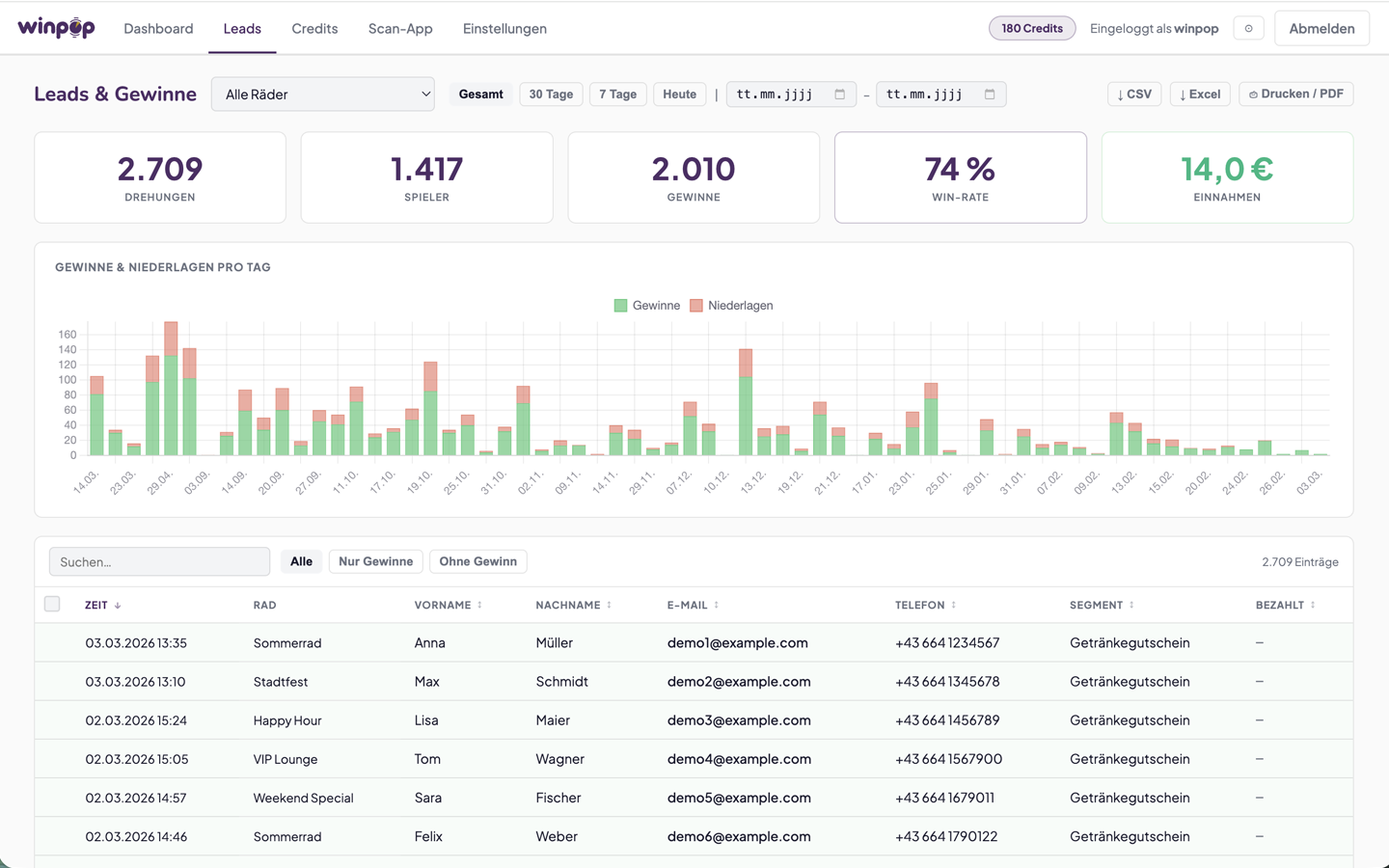1389x868 pixels.
Task: Switch to the Dashboard tab
Action: [x=158, y=28]
